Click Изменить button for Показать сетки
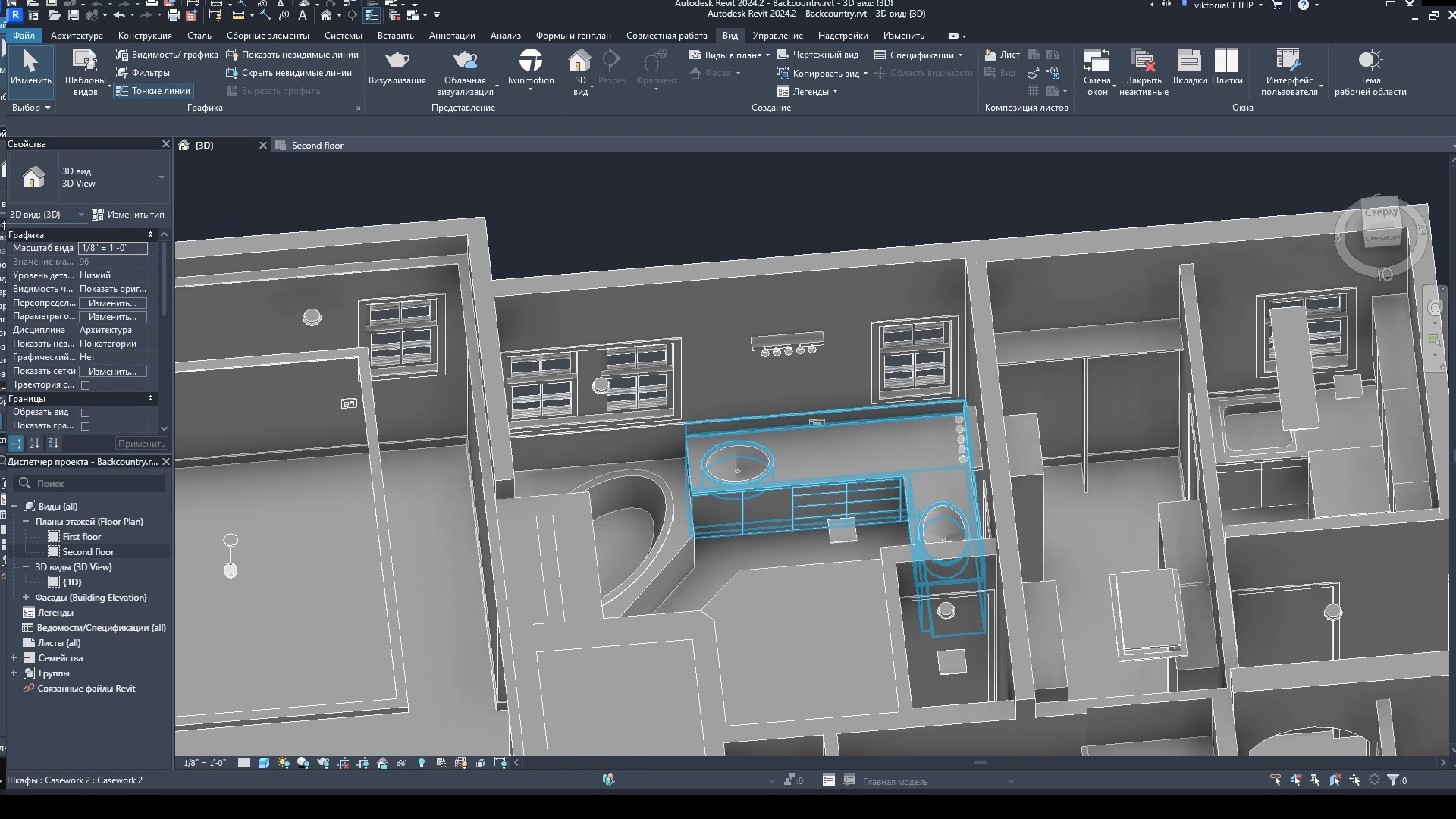 (112, 372)
